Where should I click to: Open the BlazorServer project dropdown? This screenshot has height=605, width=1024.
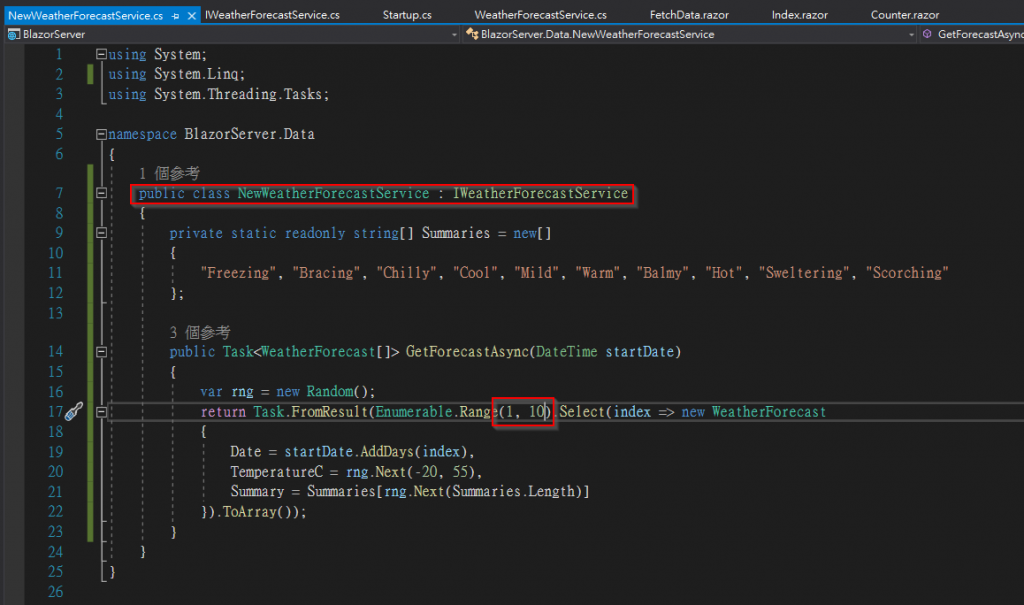point(455,35)
